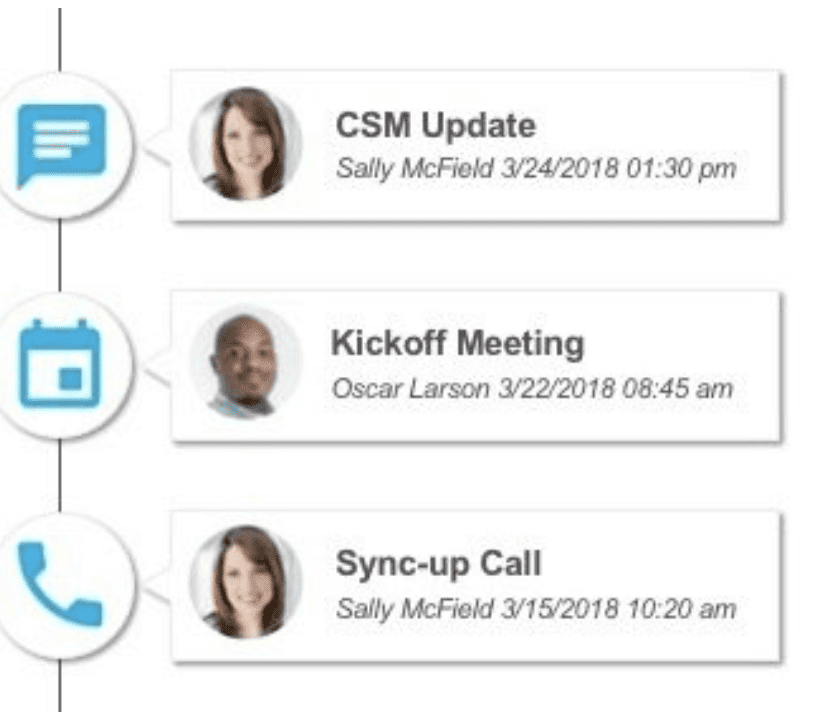
Task: Click the 3/15/2018 10:20 am timestamp
Action: click(x=619, y=607)
